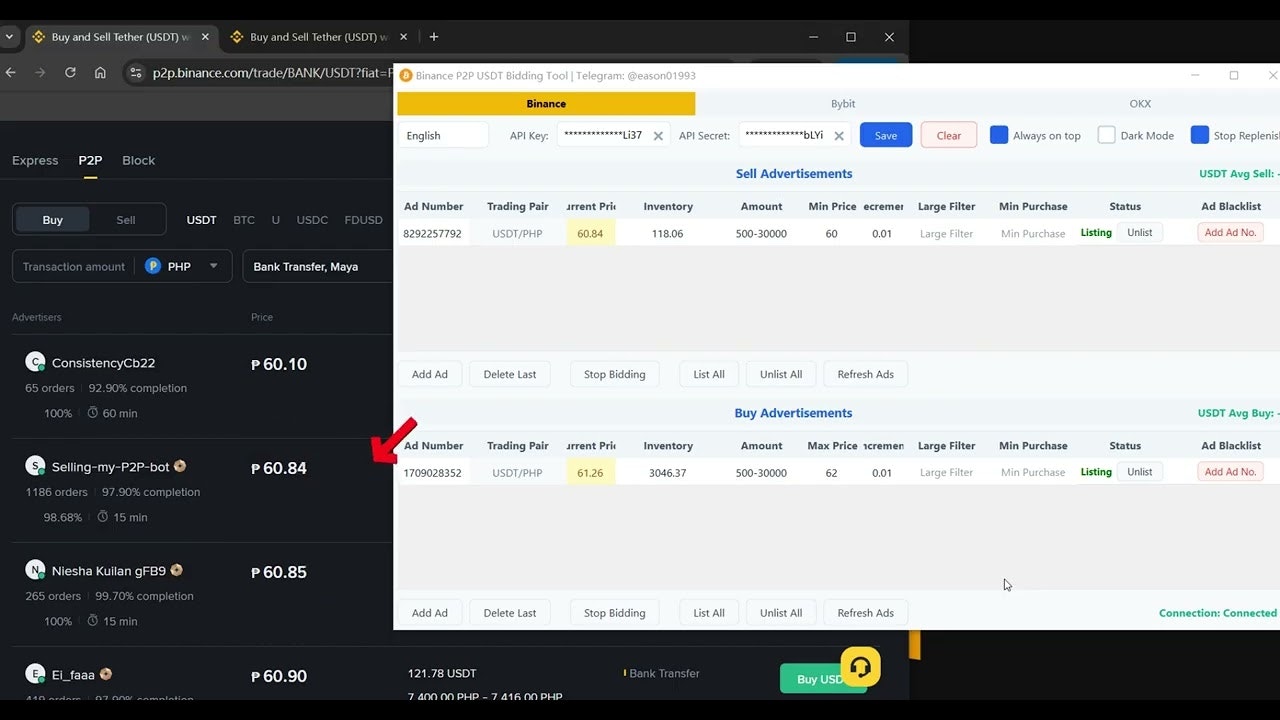Click the verified badge beside Selling-my-P2P-bot

(x=180, y=466)
